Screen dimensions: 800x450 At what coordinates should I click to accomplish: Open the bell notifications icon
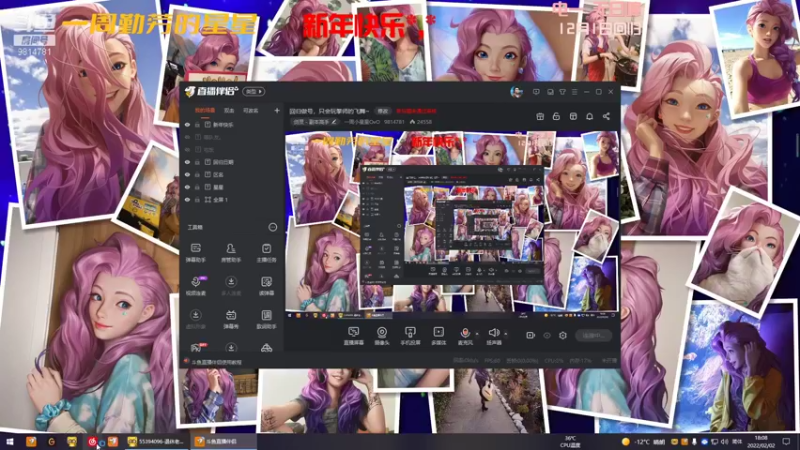click(x=589, y=116)
